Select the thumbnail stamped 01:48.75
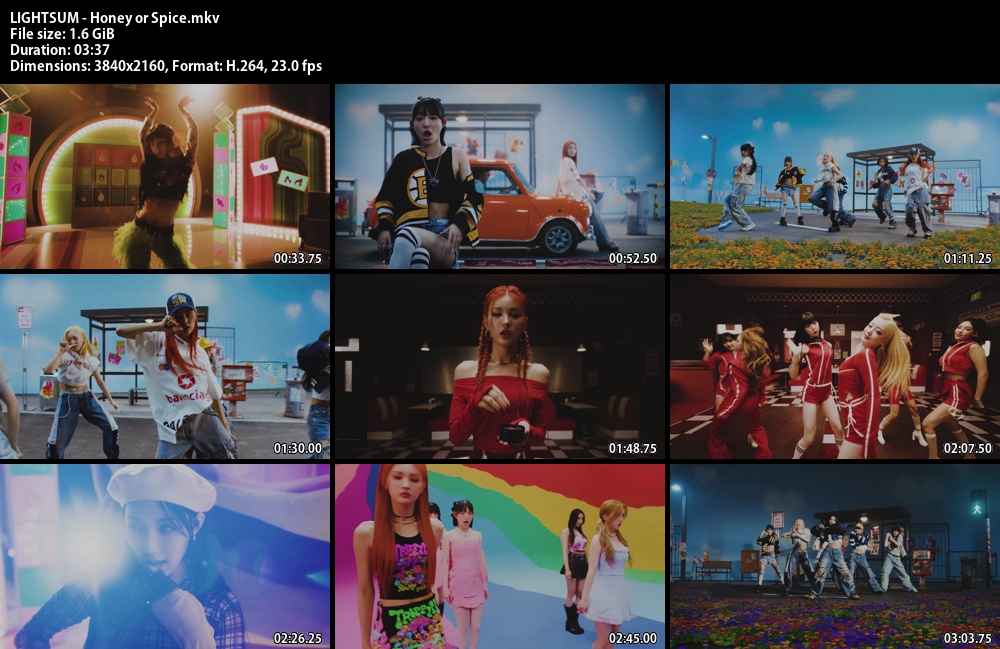This screenshot has height=649, width=1000. point(500,367)
